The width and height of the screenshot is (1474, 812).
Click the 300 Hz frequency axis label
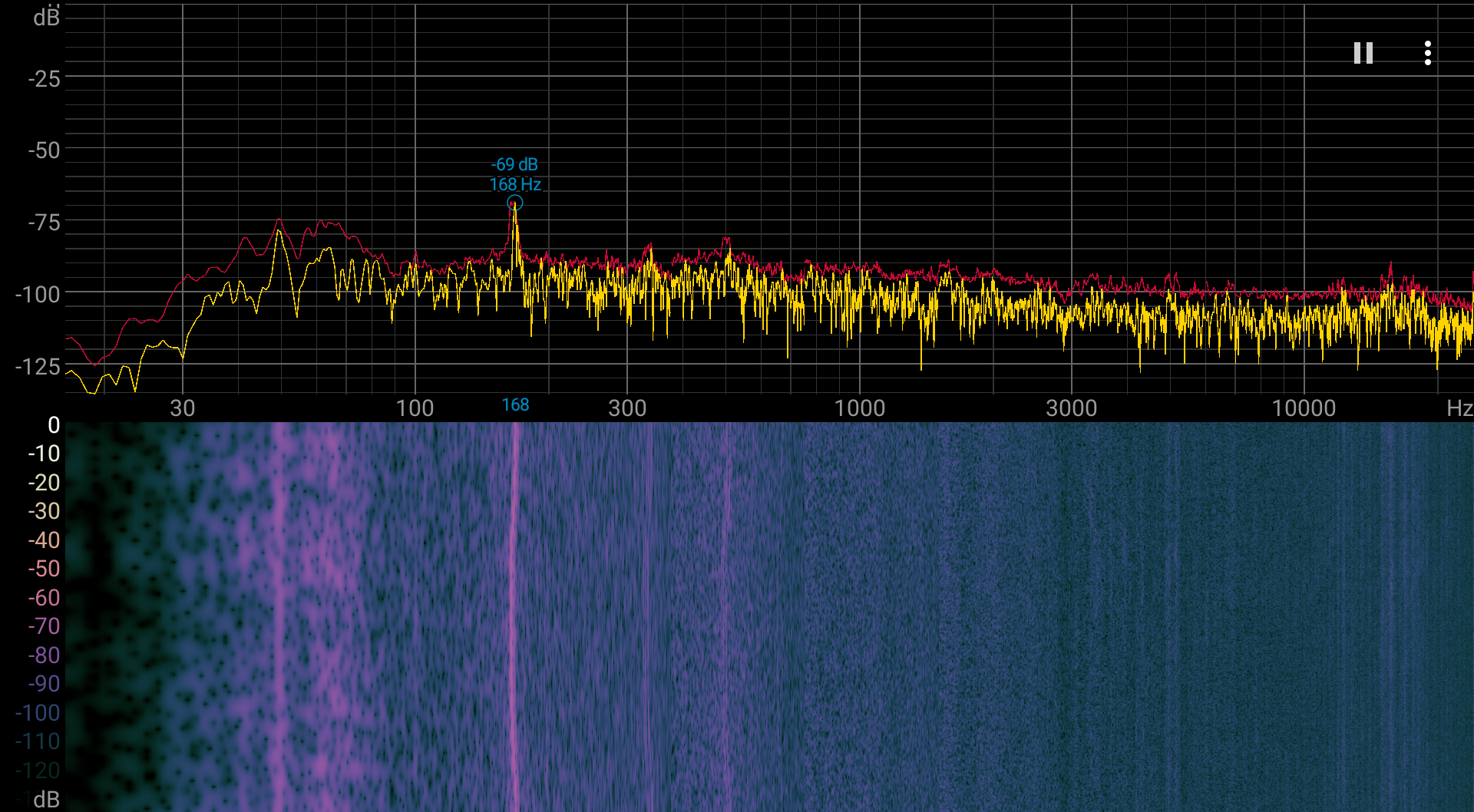(x=627, y=408)
